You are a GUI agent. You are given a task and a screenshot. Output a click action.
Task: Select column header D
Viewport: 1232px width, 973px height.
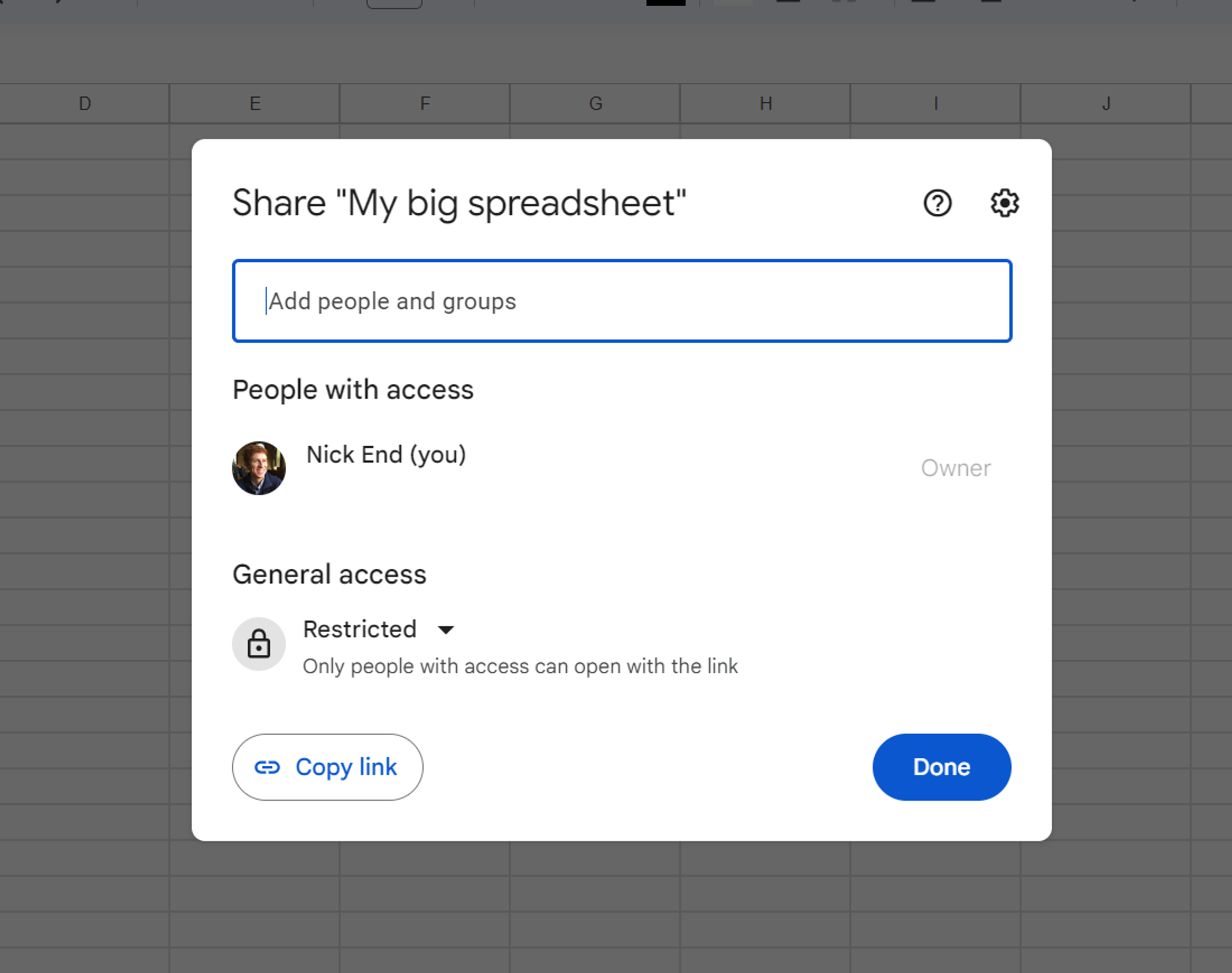tap(85, 103)
